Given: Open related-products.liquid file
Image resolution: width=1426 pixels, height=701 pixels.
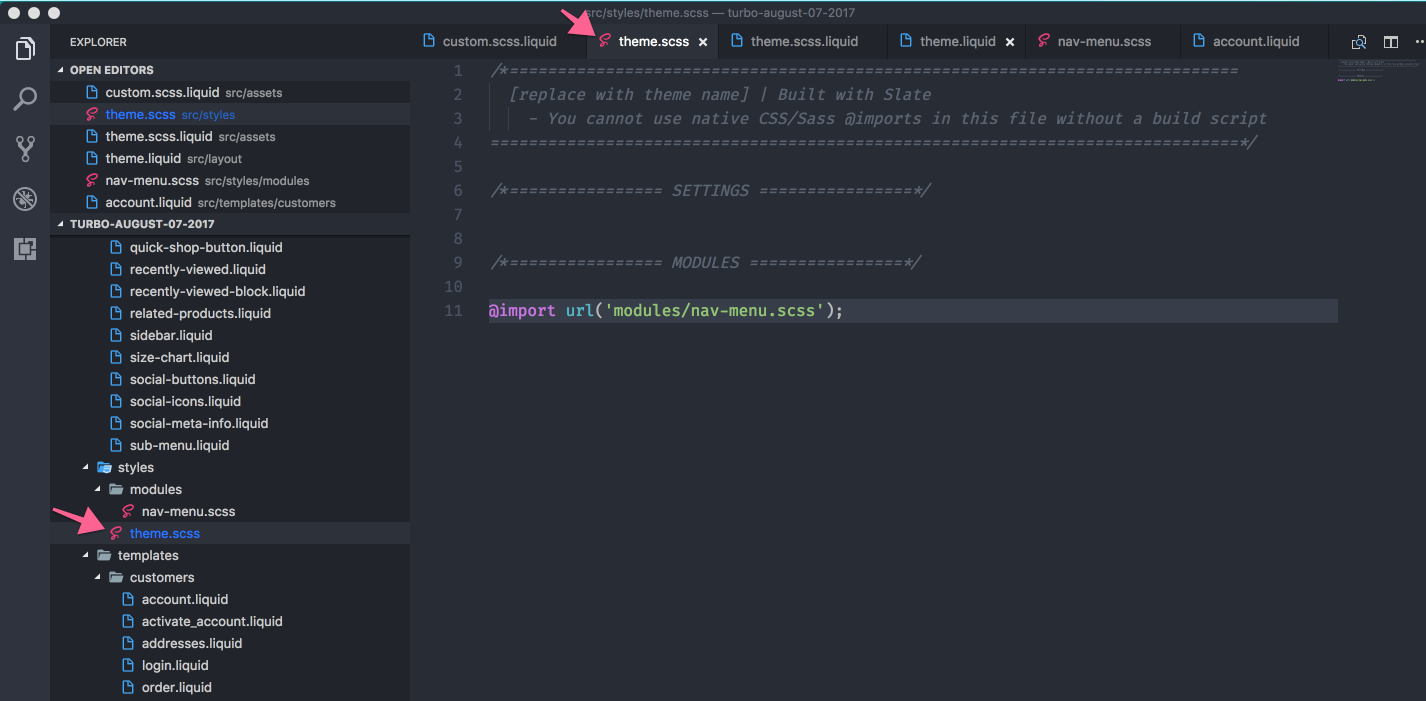Looking at the screenshot, I should [x=230, y=313].
